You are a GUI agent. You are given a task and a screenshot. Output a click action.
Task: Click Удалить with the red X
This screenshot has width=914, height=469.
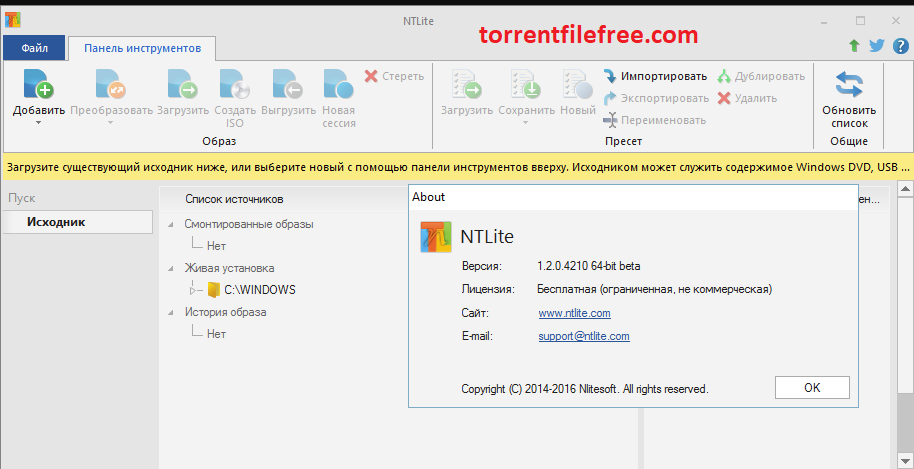point(747,98)
